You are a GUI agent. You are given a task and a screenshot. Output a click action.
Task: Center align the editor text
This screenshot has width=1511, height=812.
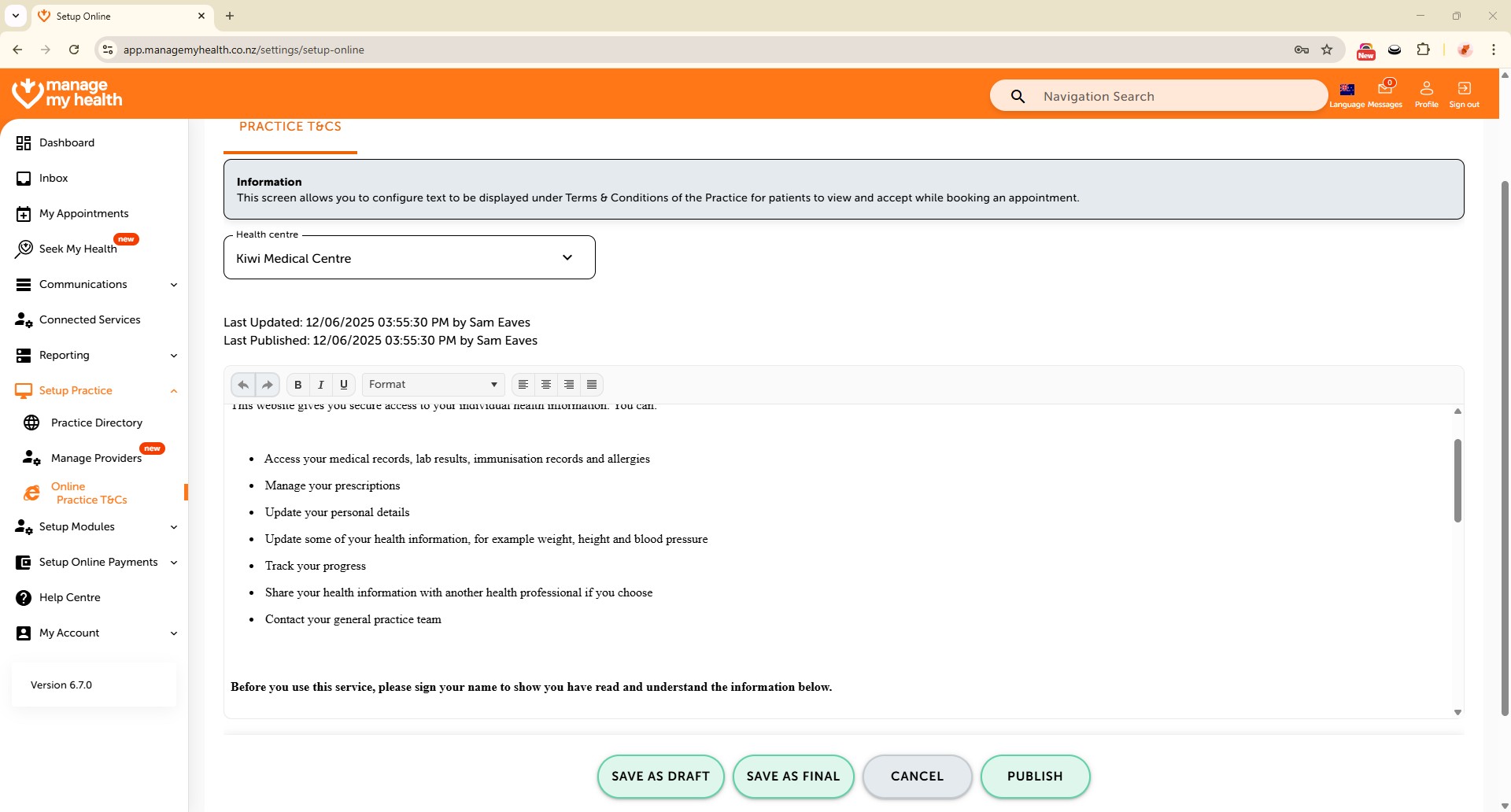click(545, 385)
